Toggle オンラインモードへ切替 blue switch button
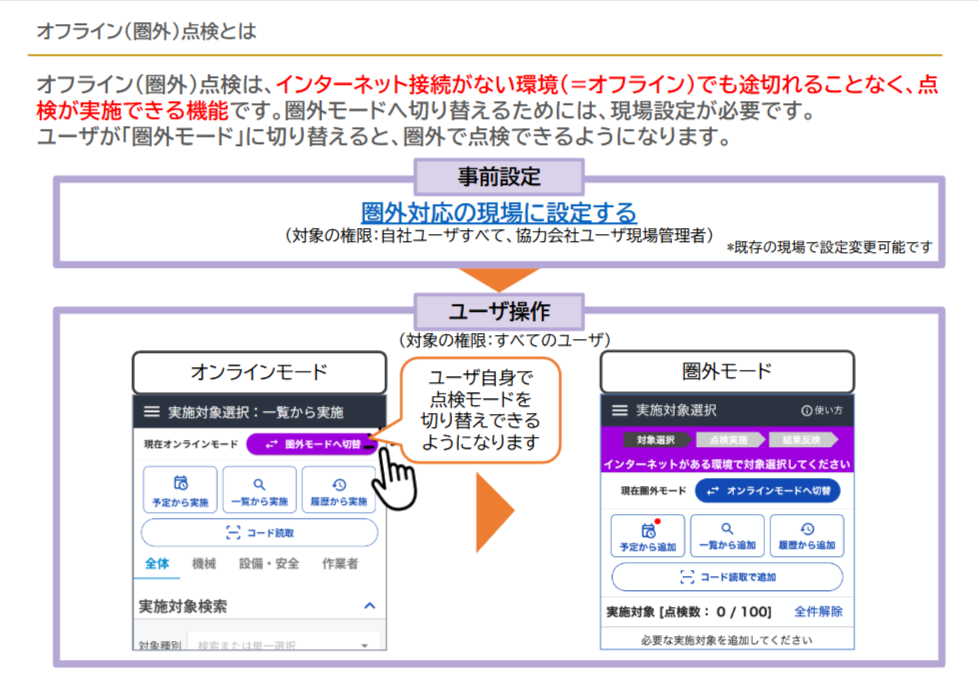The width and height of the screenshot is (978, 683). 768,491
